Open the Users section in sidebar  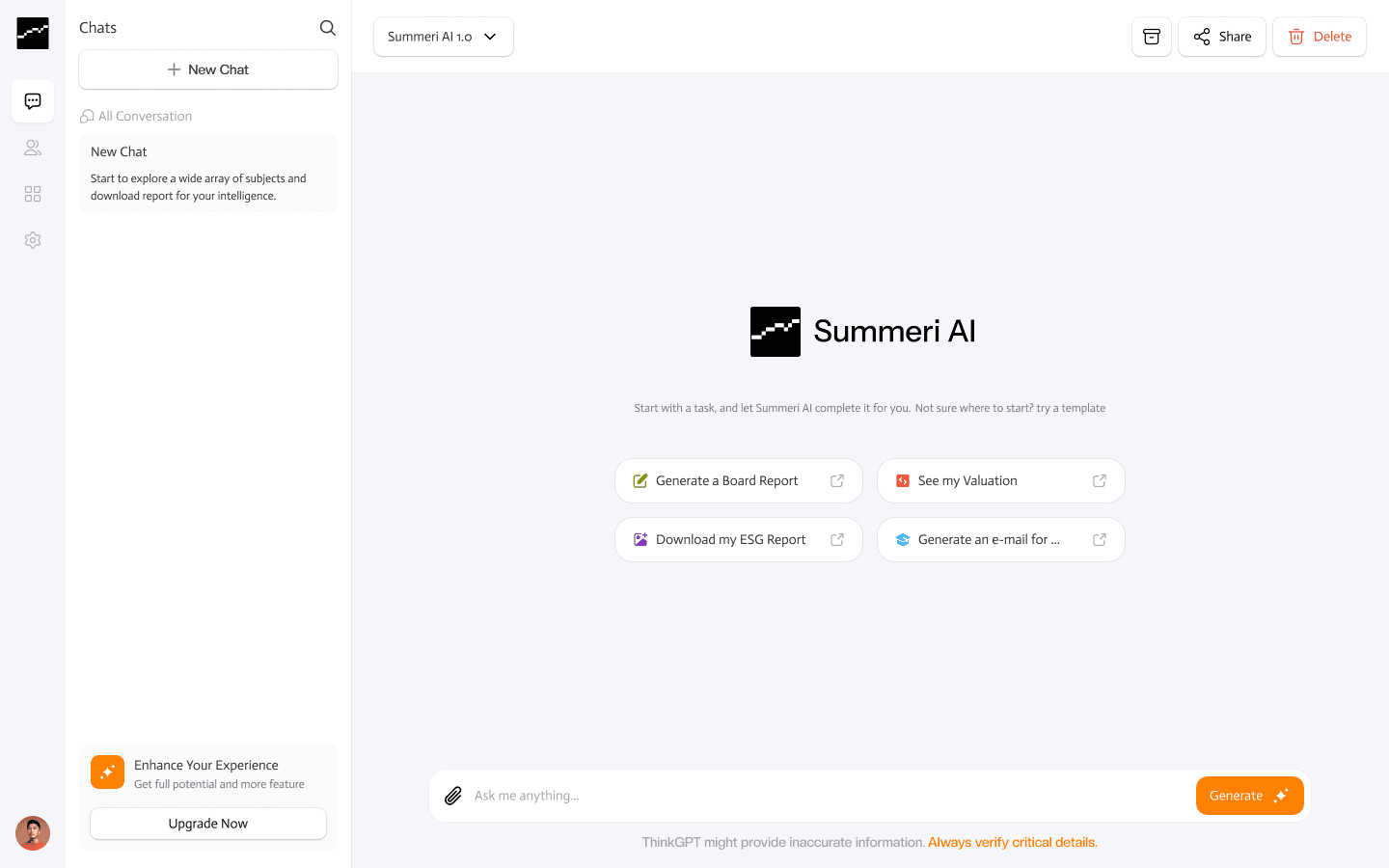click(x=33, y=148)
